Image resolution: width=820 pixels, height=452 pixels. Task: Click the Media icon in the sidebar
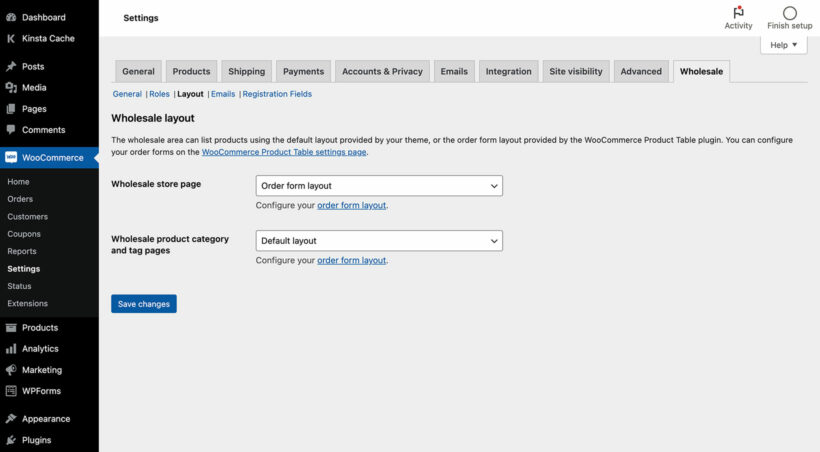click(x=11, y=87)
